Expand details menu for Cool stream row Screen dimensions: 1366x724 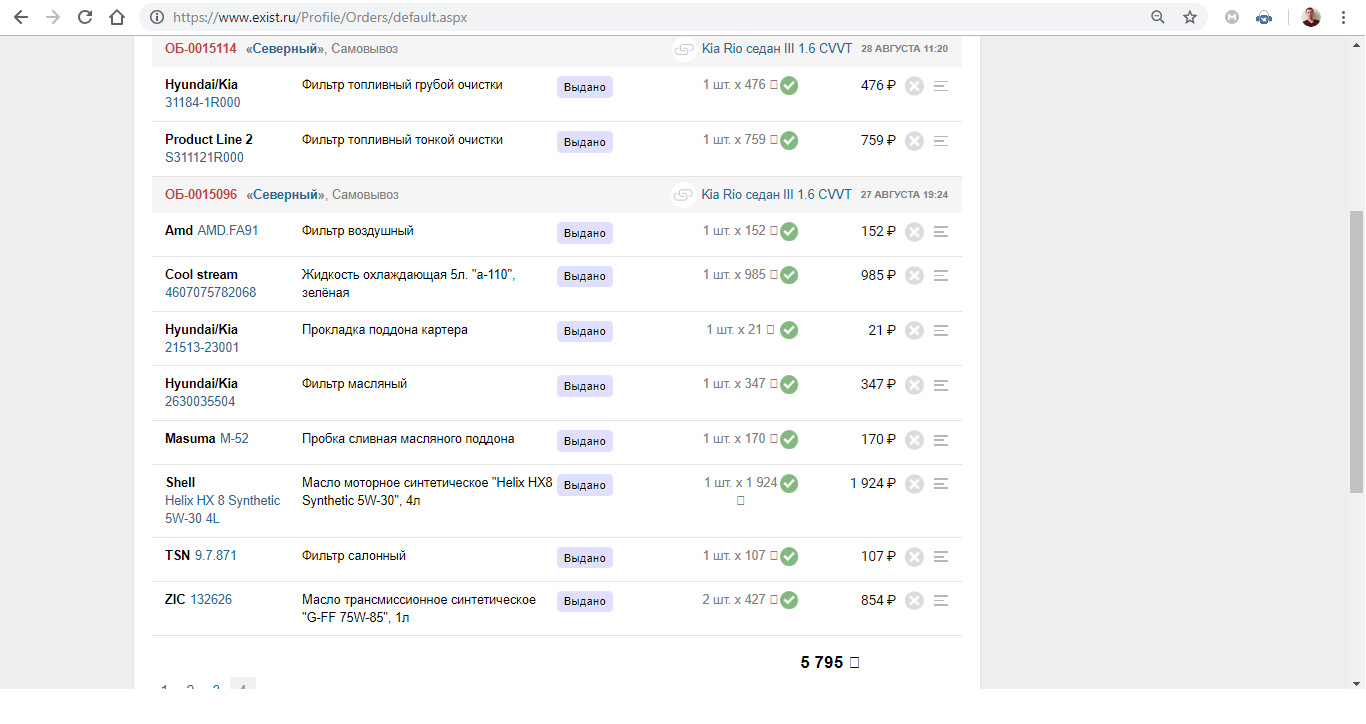[940, 276]
